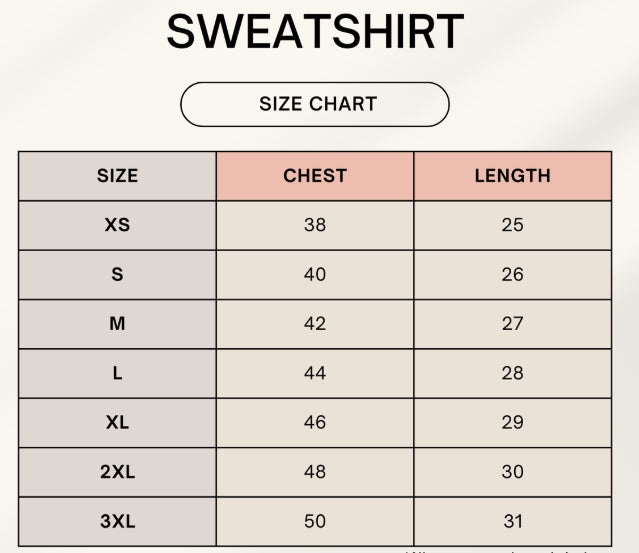Click chest value 50 for 3XL
The width and height of the screenshot is (639, 553).
coord(315,521)
